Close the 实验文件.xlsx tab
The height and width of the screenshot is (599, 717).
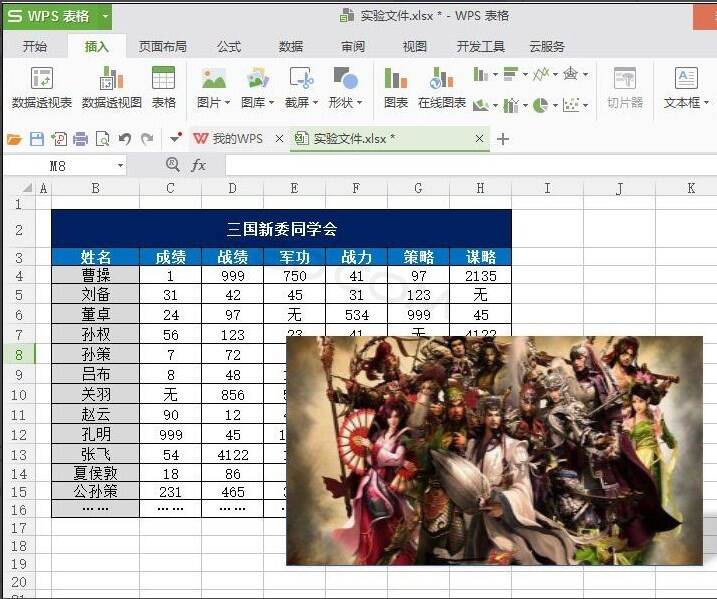click(x=479, y=139)
